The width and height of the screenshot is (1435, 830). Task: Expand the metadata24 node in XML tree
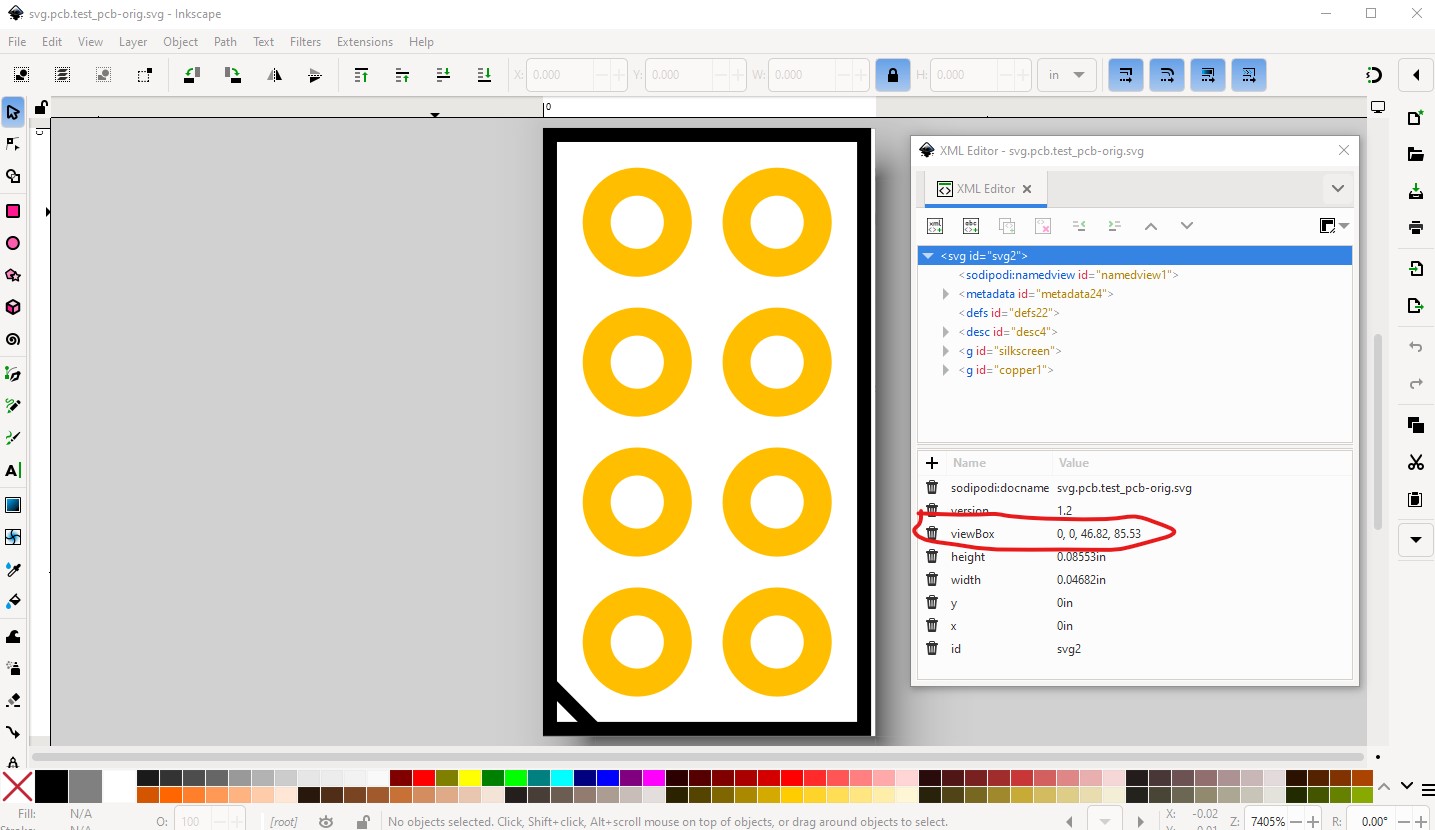(946, 294)
